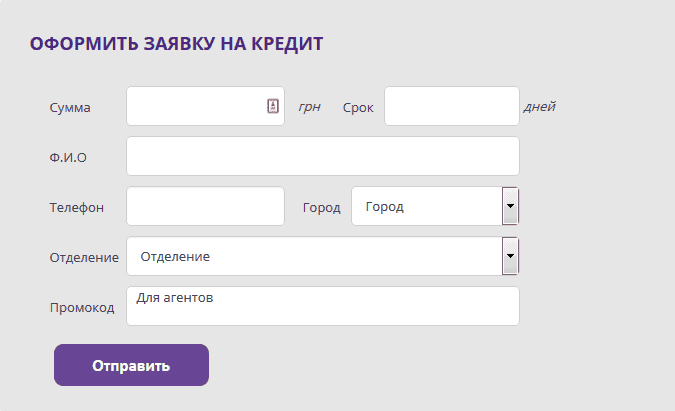Click the 'грн' currency unit text
The width and height of the screenshot is (675, 411).
coord(310,107)
